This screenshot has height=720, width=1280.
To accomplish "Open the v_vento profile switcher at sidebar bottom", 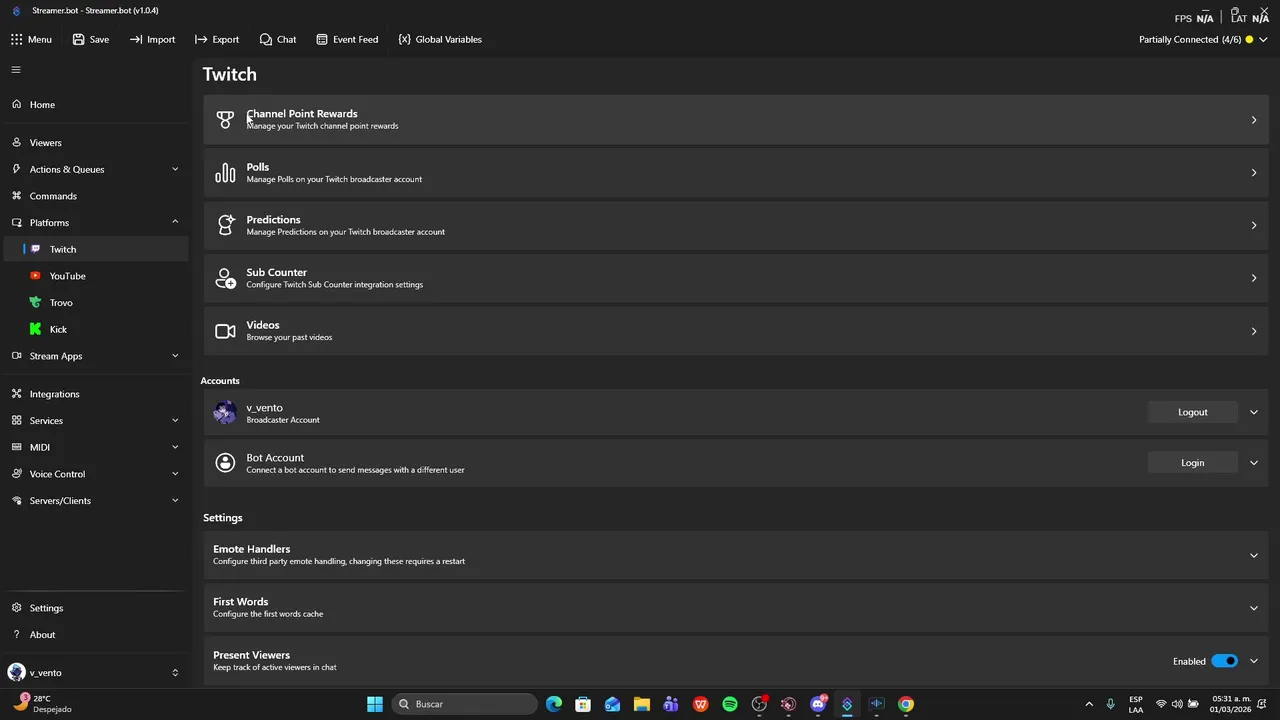I will (x=95, y=673).
